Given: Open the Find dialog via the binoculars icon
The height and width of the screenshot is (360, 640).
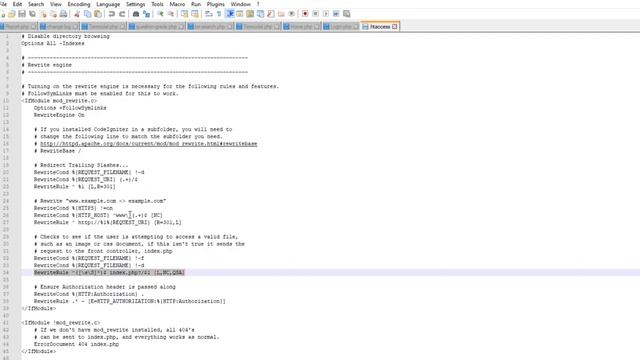Looking at the screenshot, I should (x=136, y=14).
